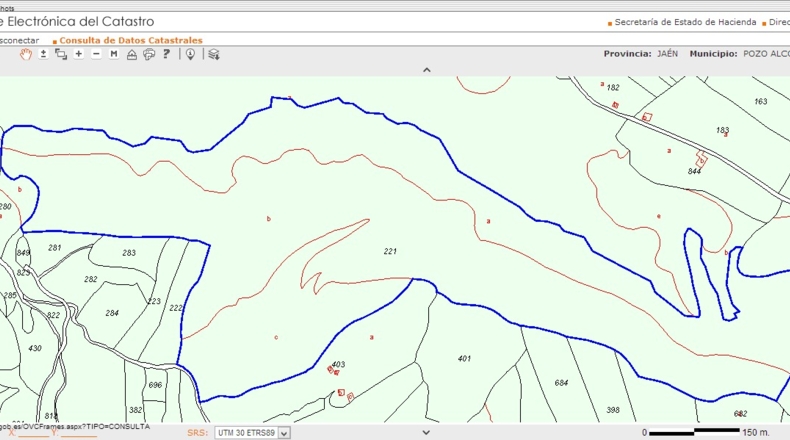Click parcel 221 on the map
The width and height of the screenshot is (790, 440).
point(390,251)
